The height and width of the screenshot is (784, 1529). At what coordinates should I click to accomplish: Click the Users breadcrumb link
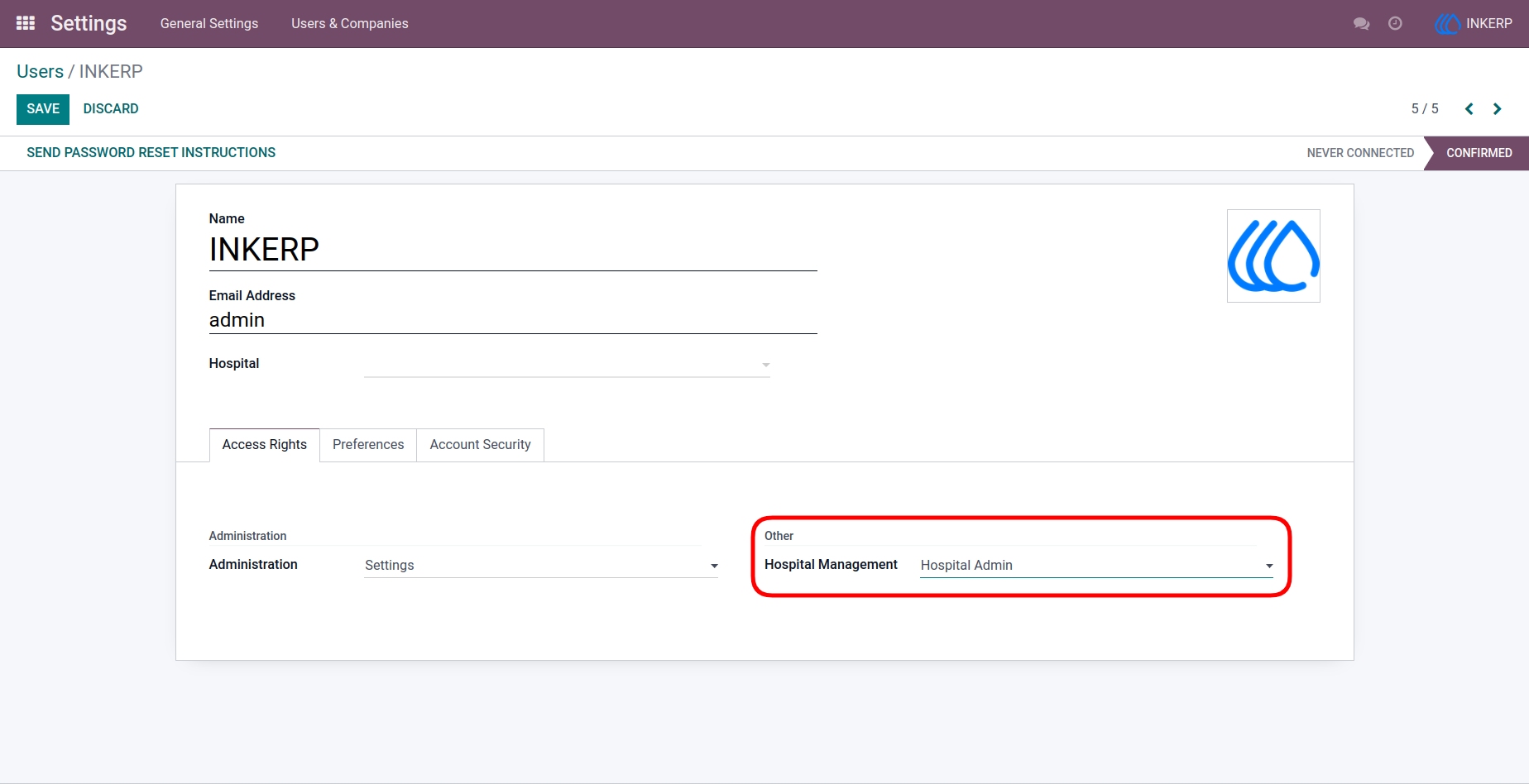coord(40,71)
